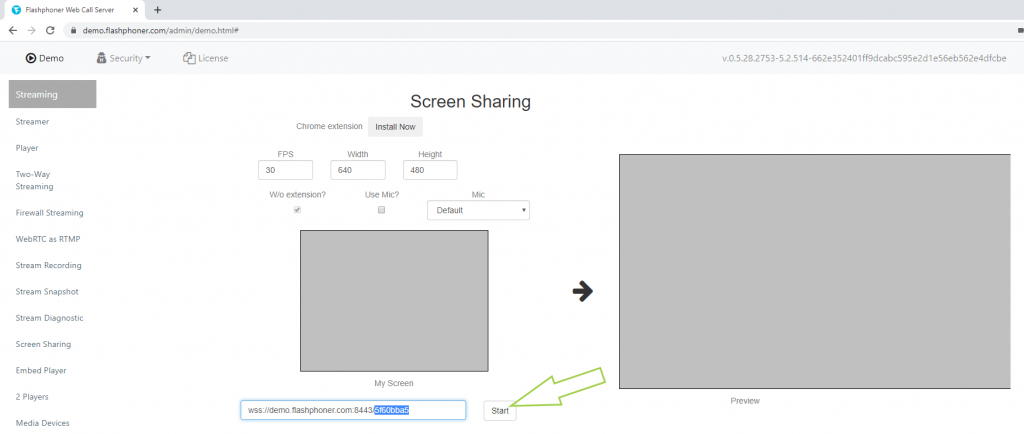Open Embed Player demo

click(41, 370)
